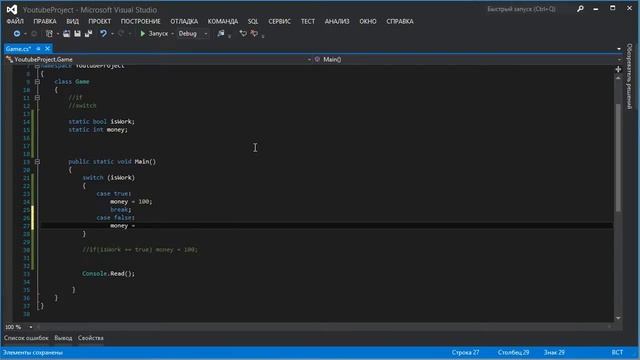This screenshot has width=640, height=360.
Task: Undo the last edit via toolbar arrow
Action: [x=103, y=33]
